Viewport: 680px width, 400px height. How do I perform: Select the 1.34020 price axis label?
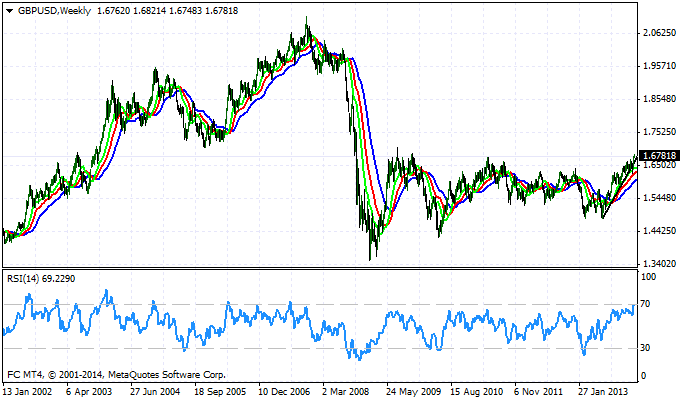(660, 263)
